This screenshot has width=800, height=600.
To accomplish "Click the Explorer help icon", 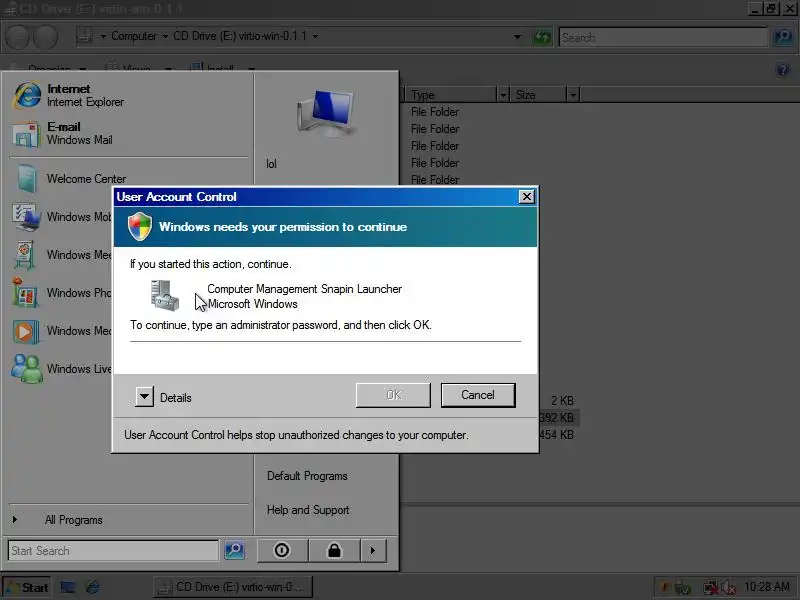I will [783, 69].
